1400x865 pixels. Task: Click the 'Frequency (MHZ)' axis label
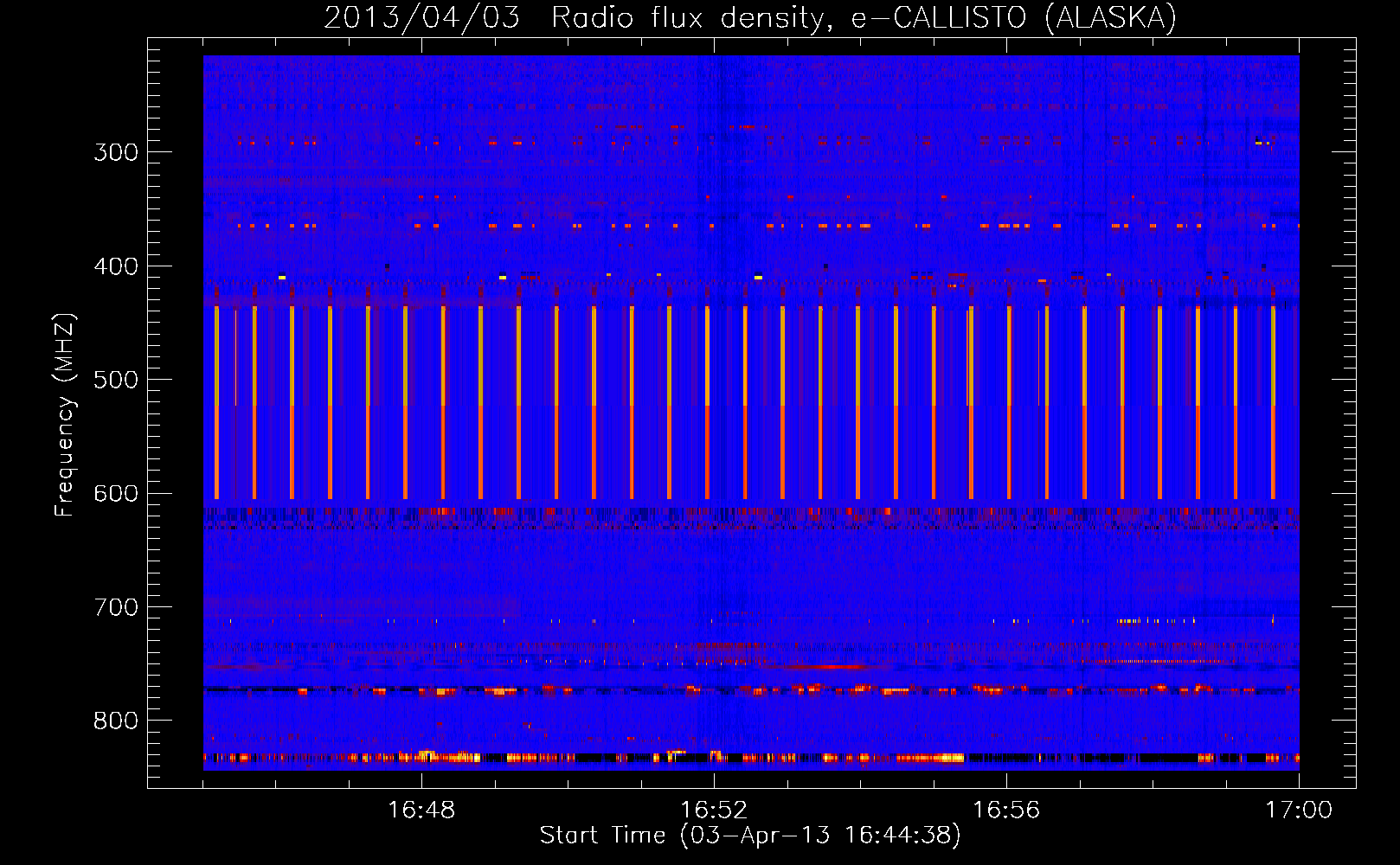pyautogui.click(x=65, y=415)
